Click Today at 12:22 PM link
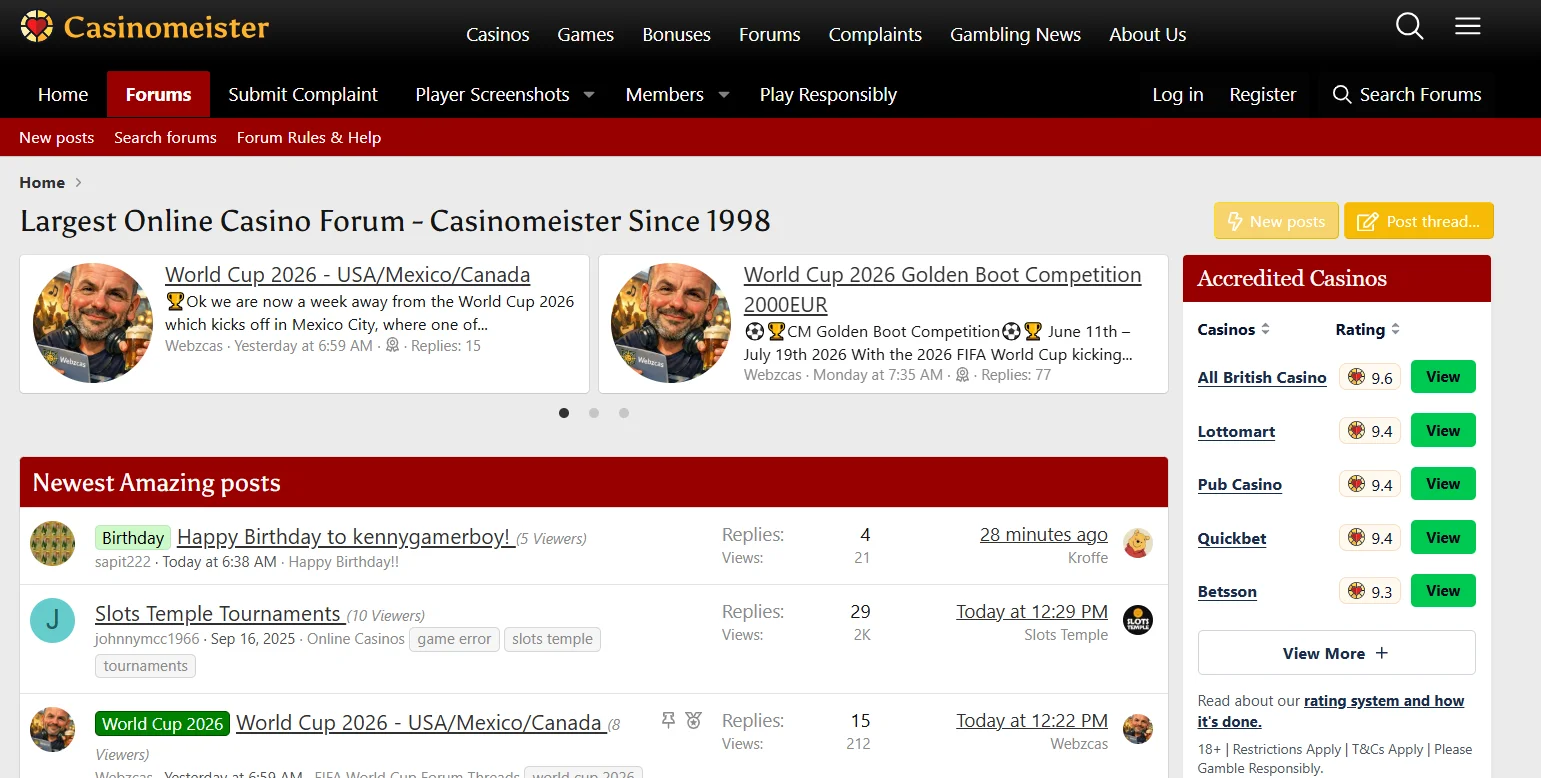 tap(1032, 721)
